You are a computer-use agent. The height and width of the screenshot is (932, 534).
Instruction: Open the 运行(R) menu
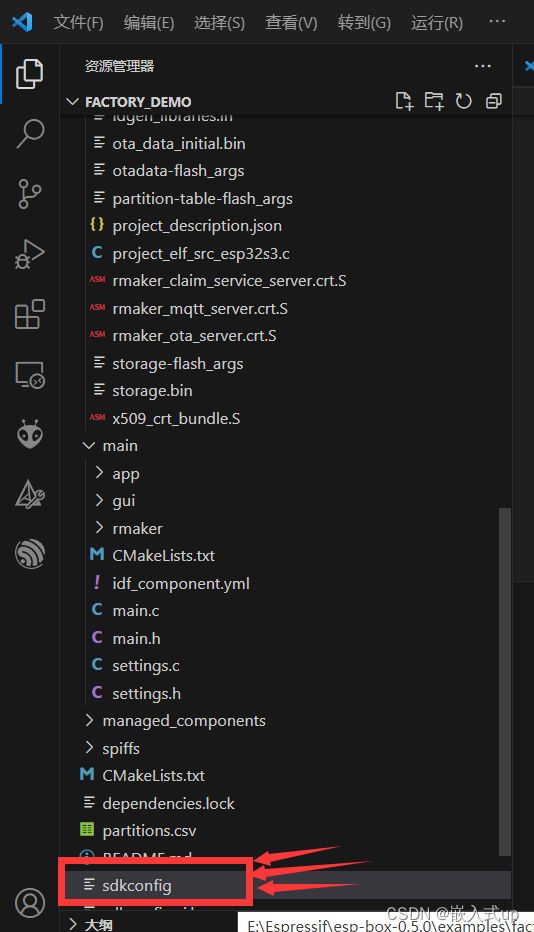(436, 23)
